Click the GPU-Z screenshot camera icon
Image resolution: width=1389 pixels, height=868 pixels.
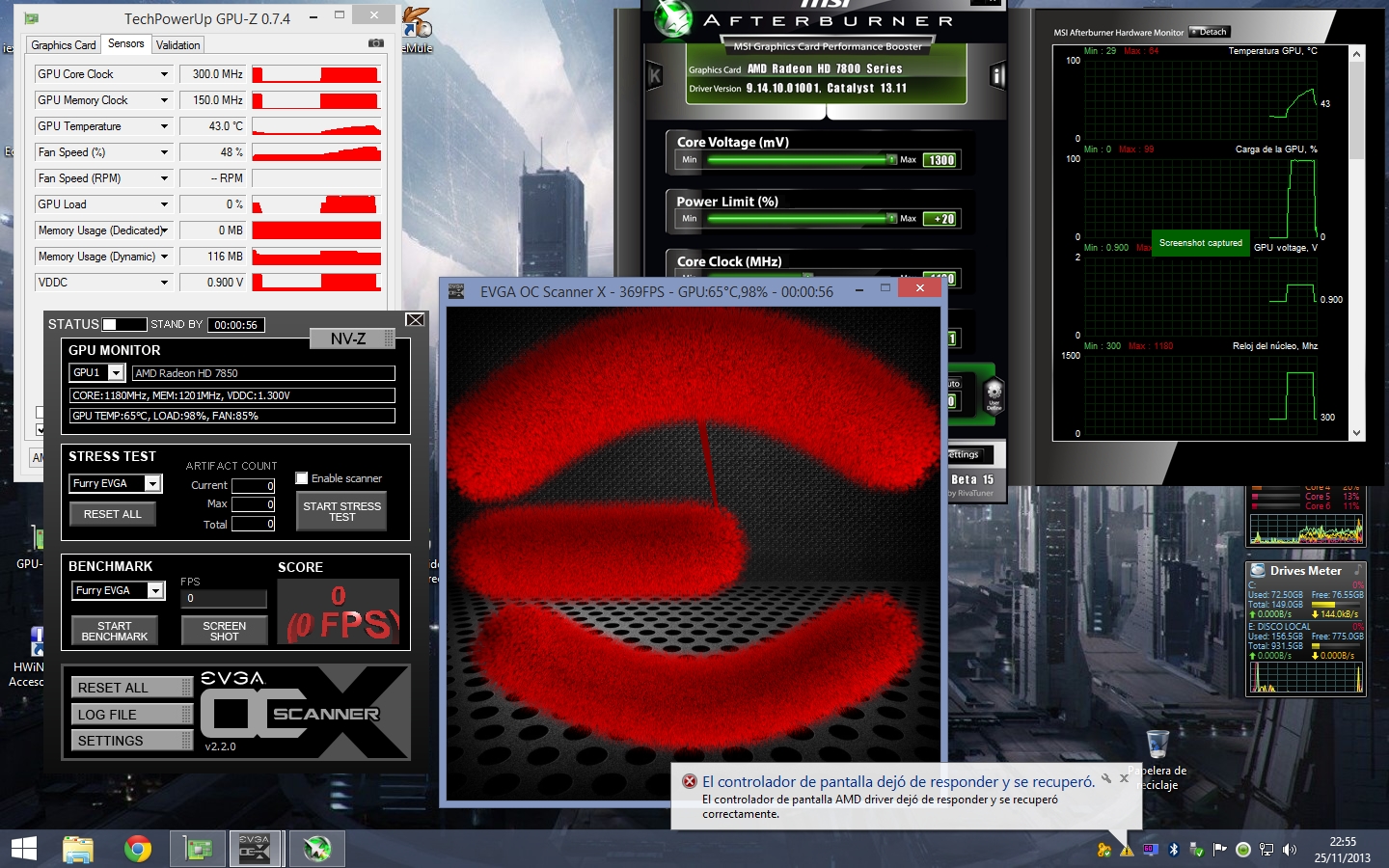376,43
